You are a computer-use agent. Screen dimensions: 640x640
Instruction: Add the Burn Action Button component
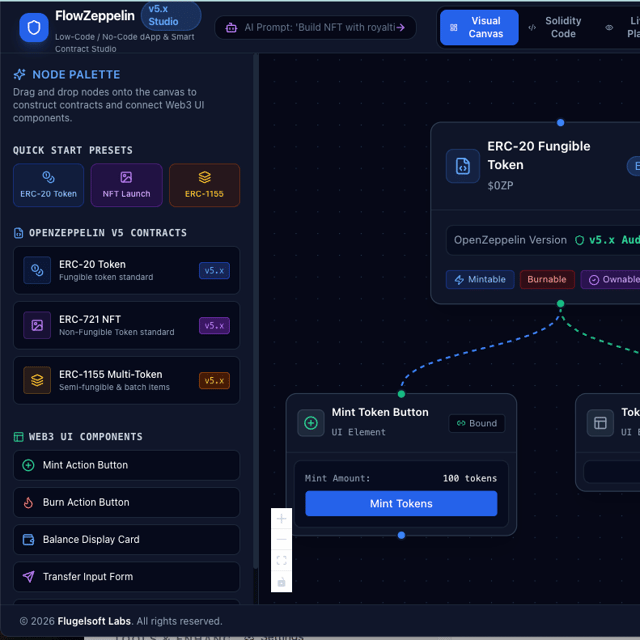point(127,502)
